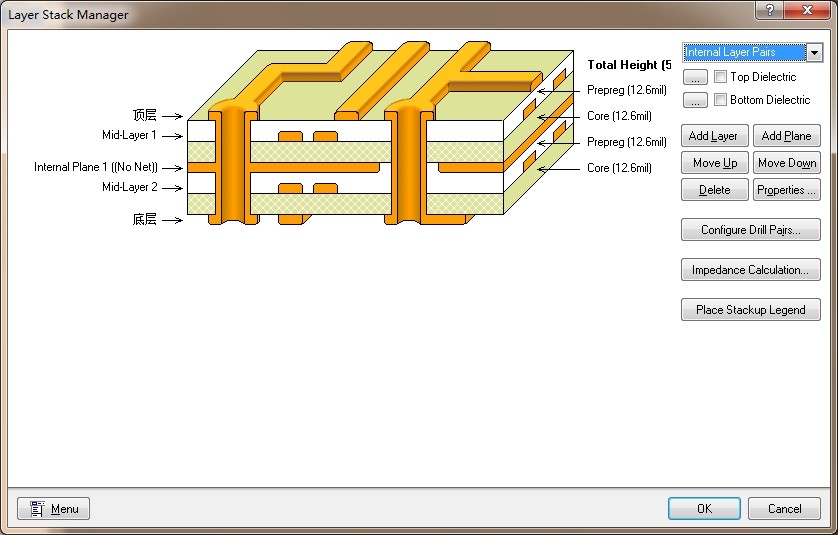Select the Mid-Layer 2 label
Screen dimensions: 838x535
coord(129,187)
